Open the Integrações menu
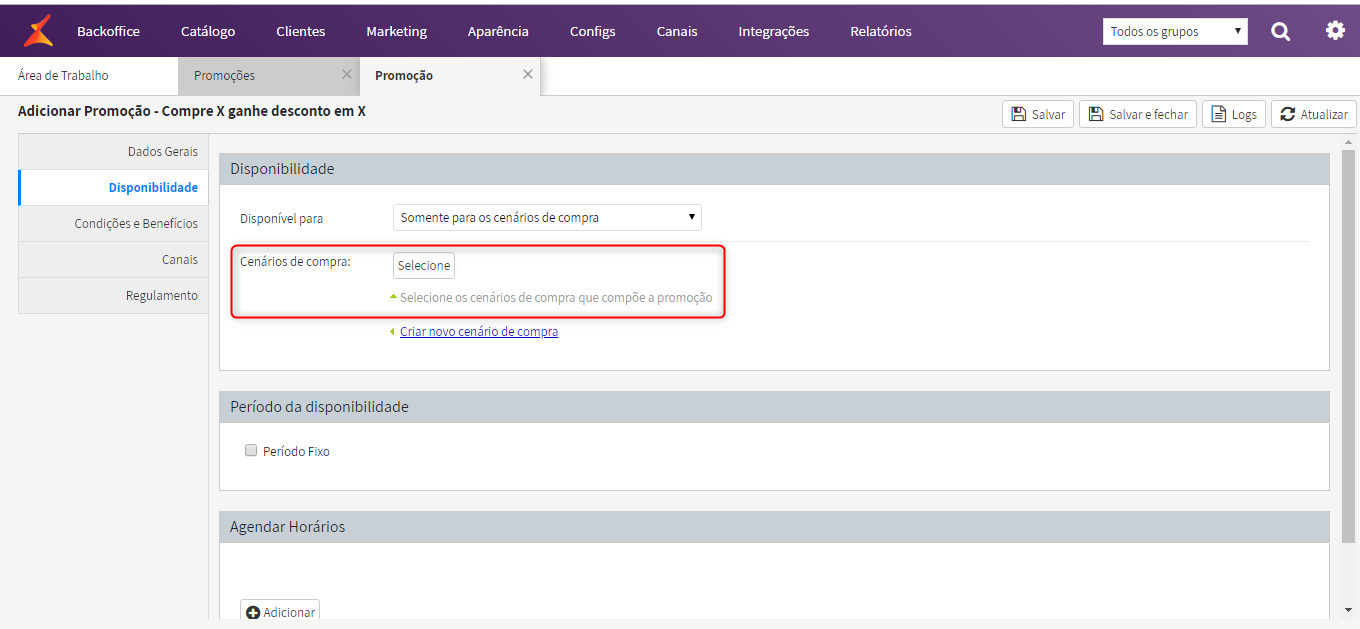Screen dimensions: 1360x629 [x=774, y=31]
